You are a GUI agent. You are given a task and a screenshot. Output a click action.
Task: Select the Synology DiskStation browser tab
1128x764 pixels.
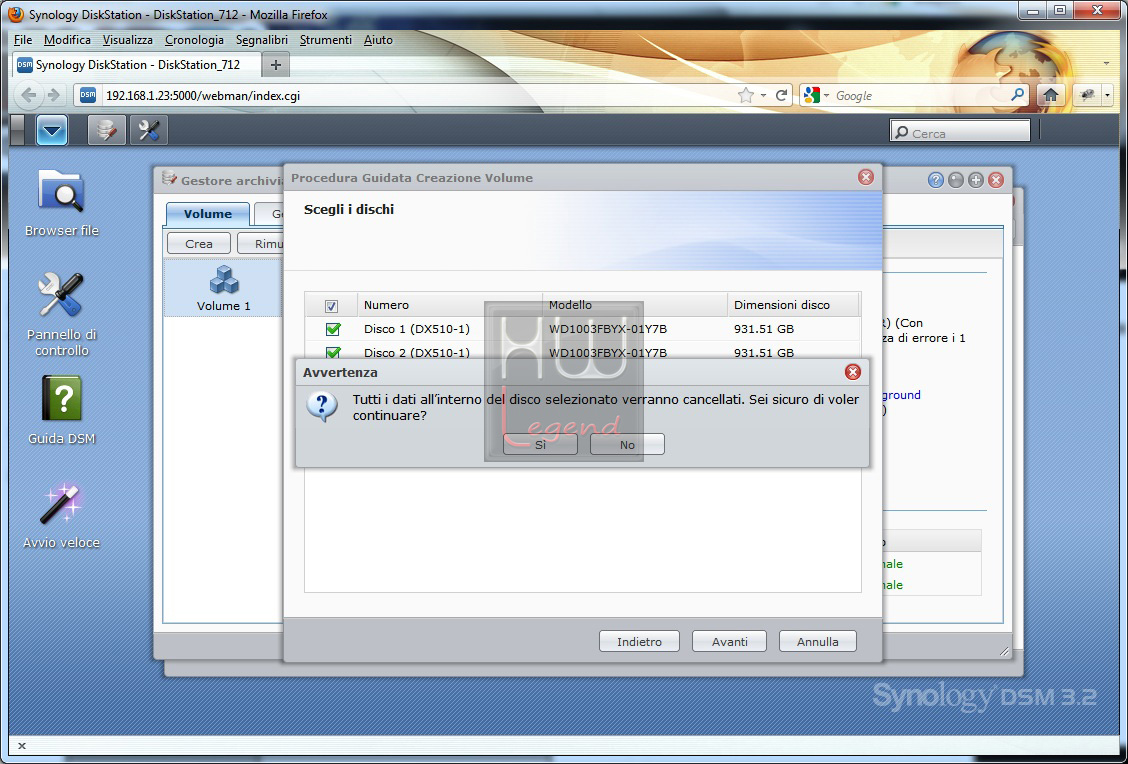[135, 65]
